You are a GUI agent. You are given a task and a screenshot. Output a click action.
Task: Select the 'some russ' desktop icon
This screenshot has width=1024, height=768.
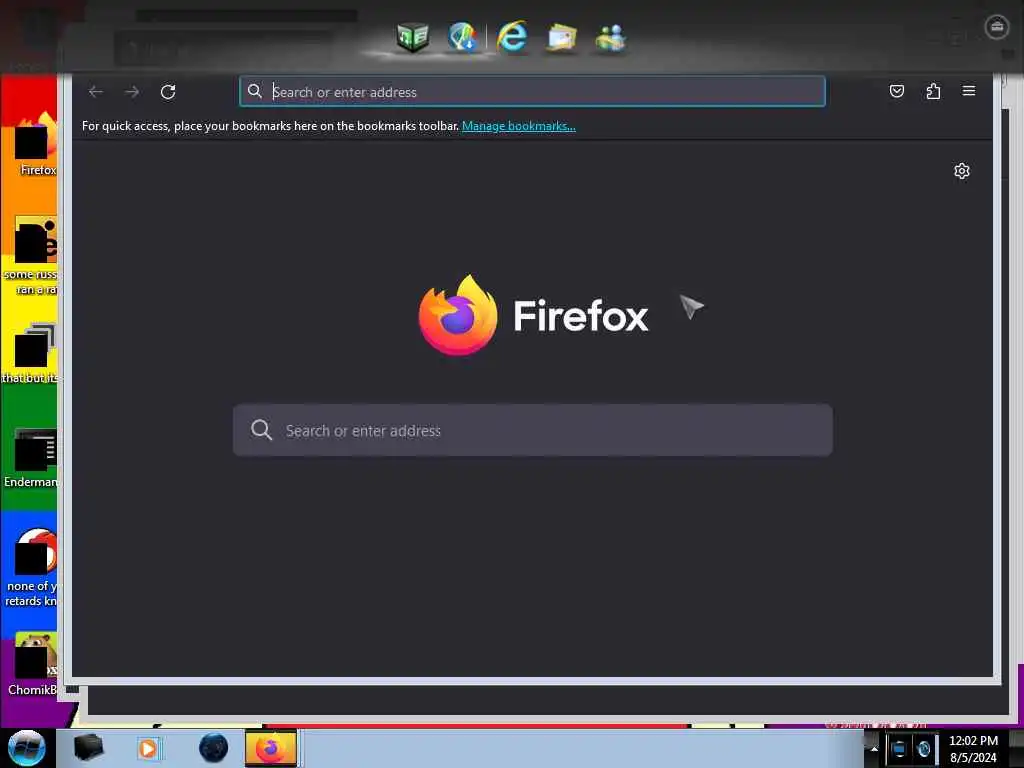click(x=33, y=256)
